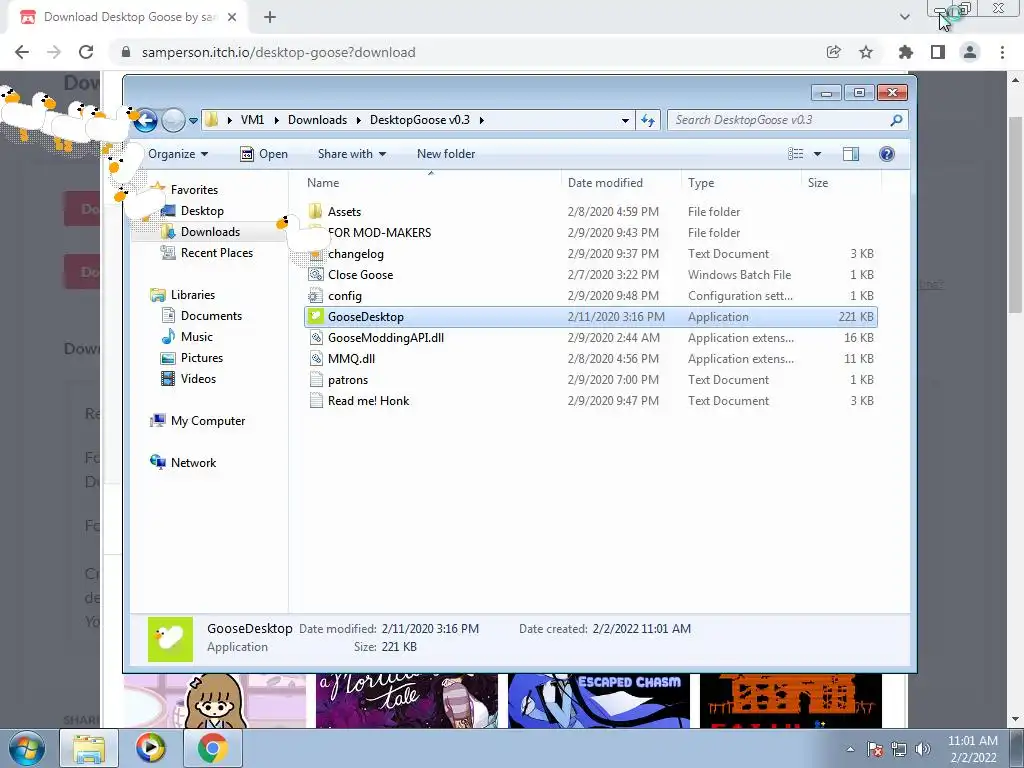Open Chrome three-dot menu
Screen dimensions: 1024x768
point(1002,52)
